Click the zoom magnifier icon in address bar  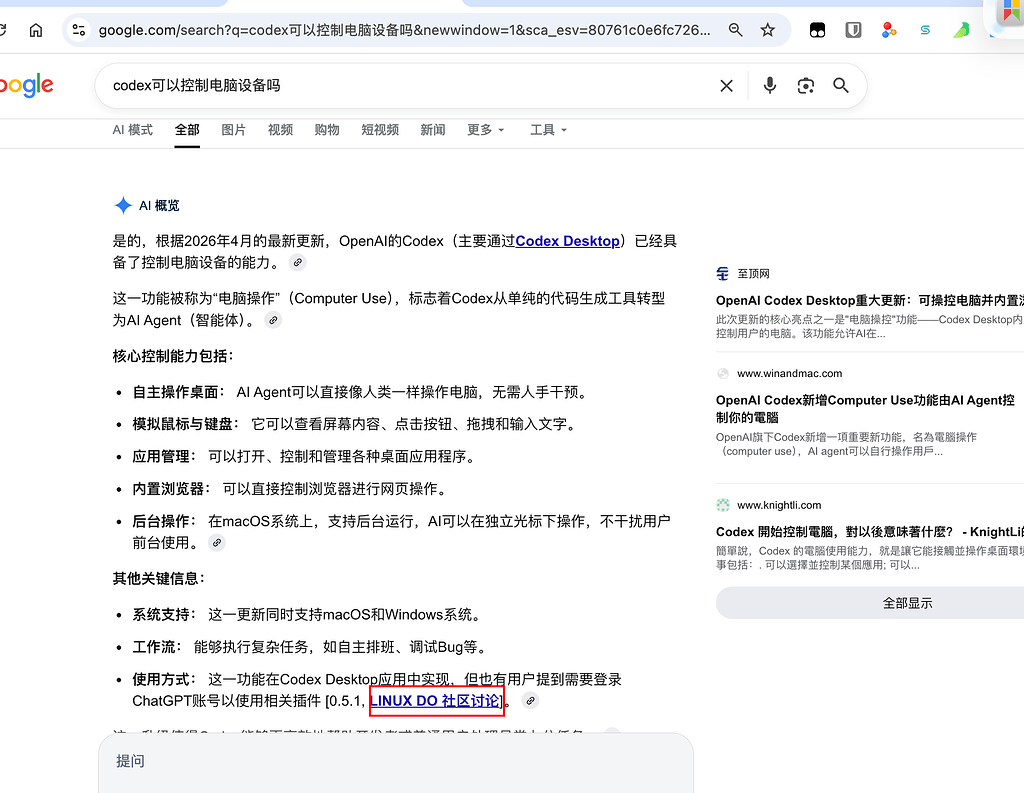pos(735,30)
